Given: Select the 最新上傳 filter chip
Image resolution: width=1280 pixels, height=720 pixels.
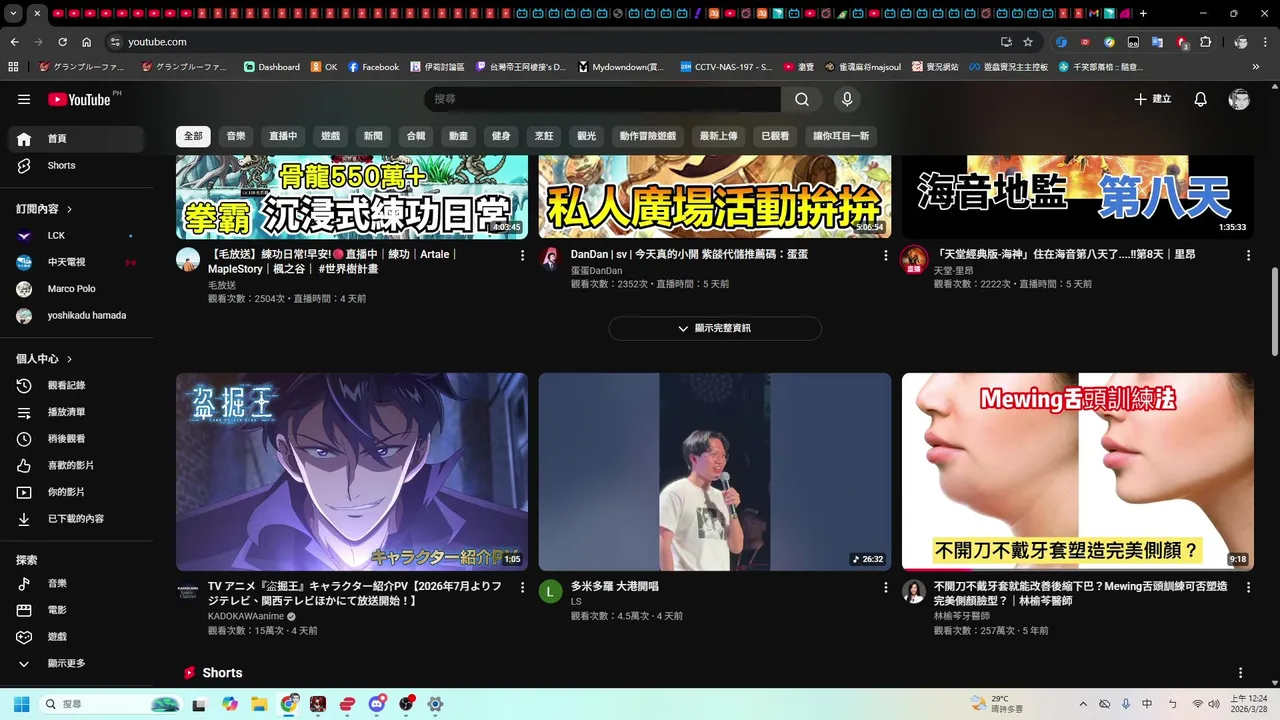Looking at the screenshot, I should coord(718,136).
